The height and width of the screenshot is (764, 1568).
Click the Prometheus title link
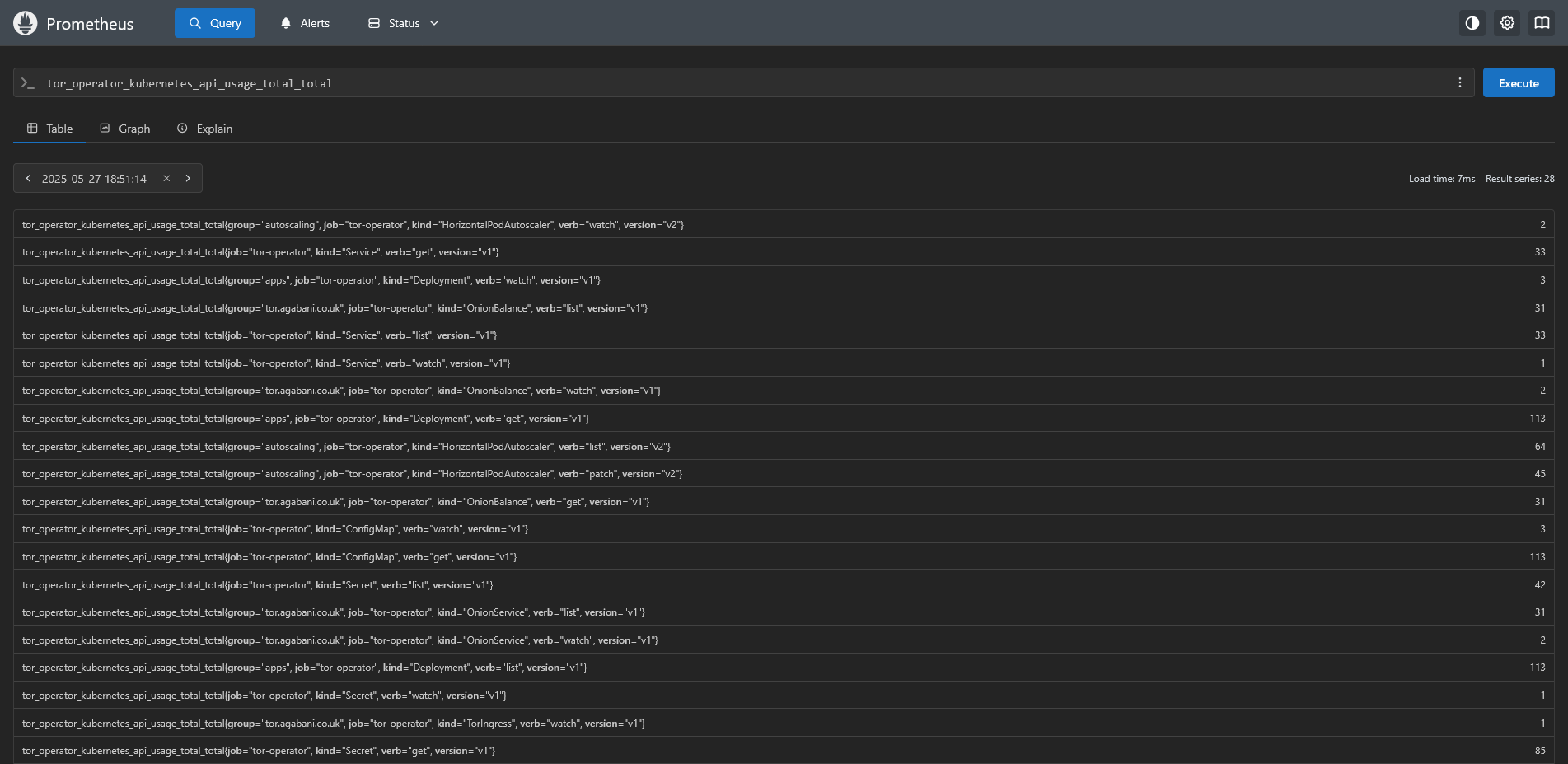point(90,24)
